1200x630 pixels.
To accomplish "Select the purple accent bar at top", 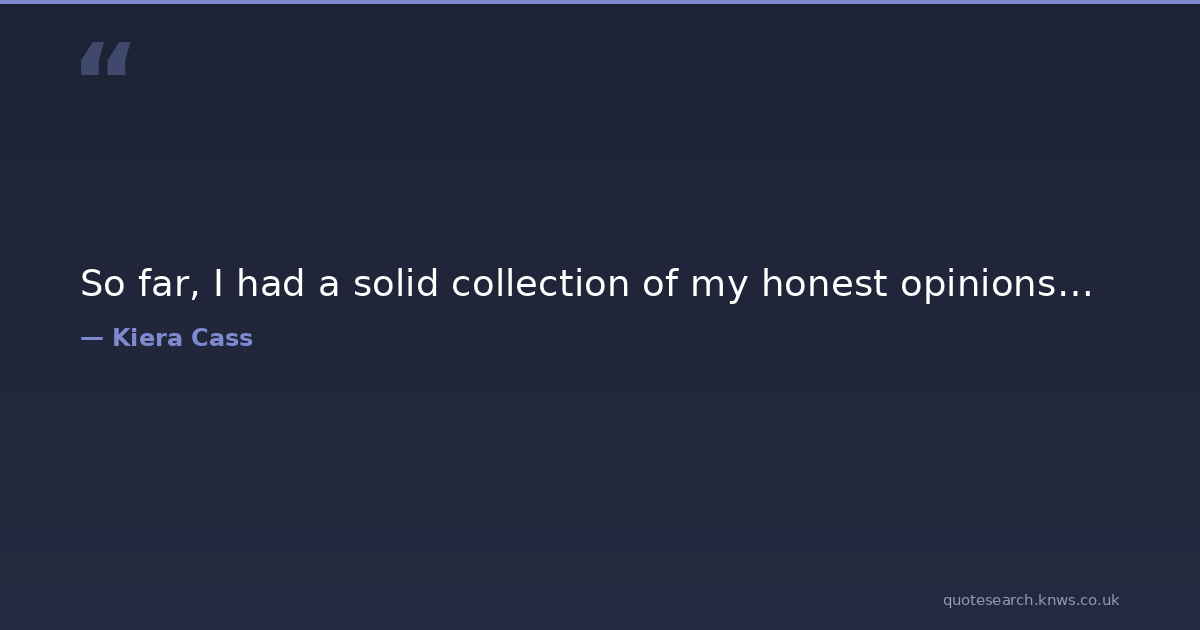I will click(600, 2).
